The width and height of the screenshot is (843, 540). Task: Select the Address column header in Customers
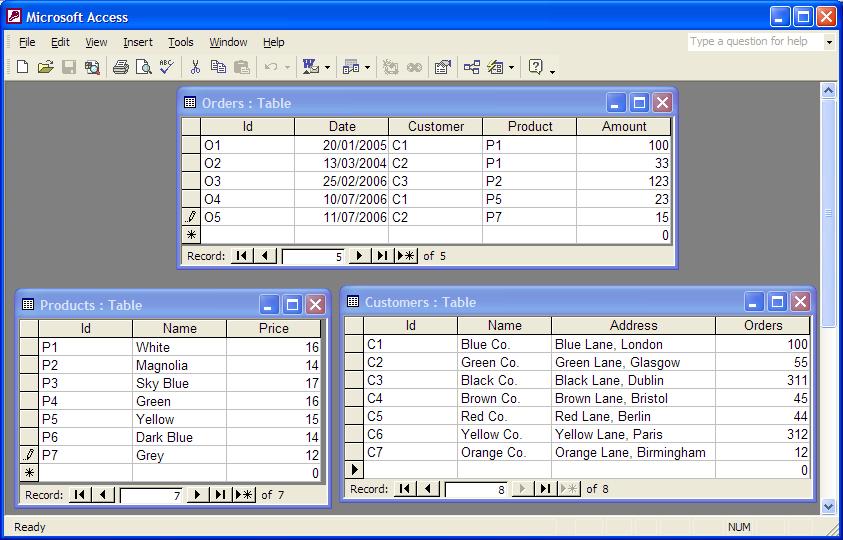[633, 325]
